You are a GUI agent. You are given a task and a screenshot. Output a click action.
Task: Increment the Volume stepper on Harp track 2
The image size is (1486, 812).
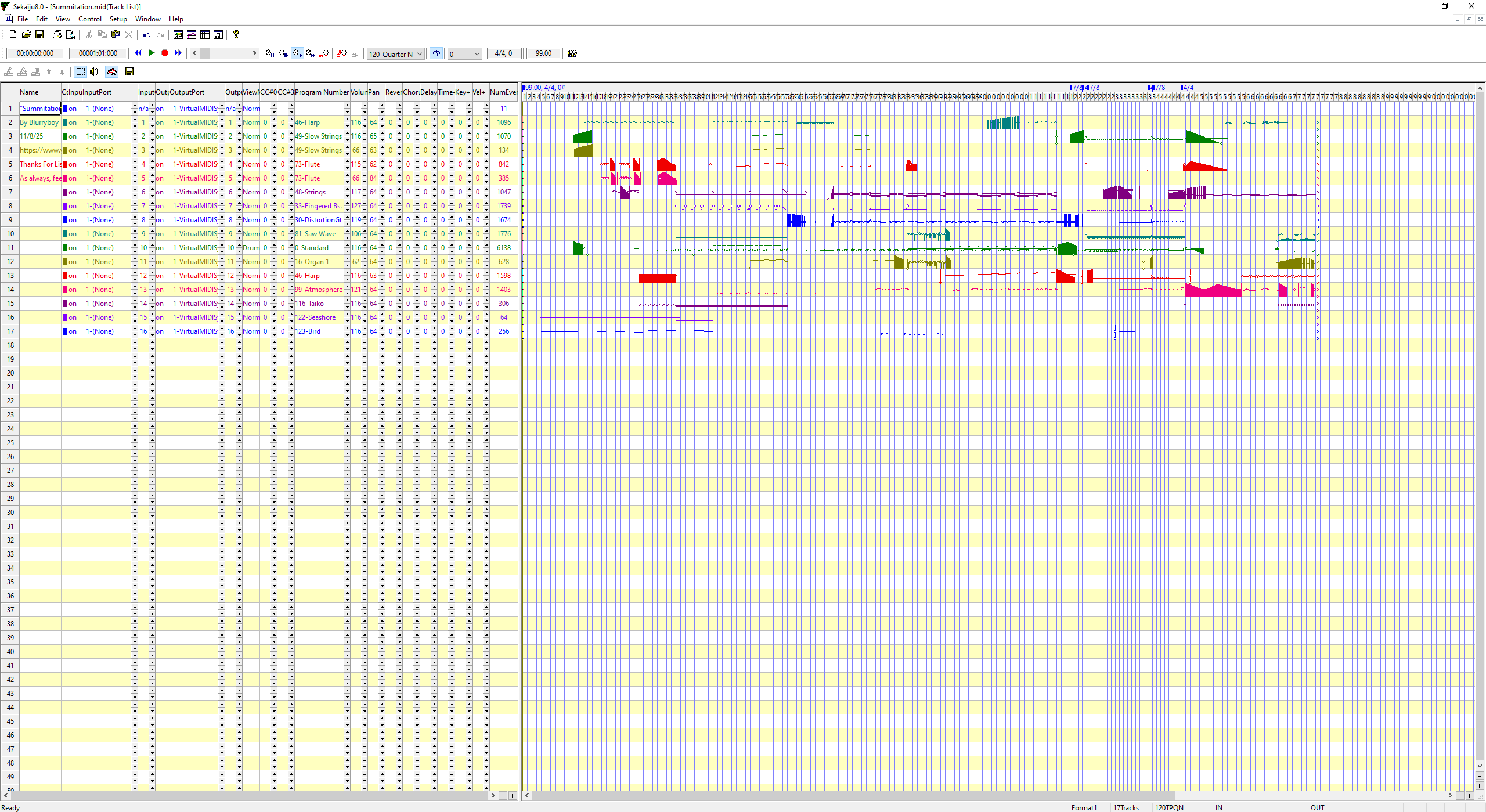[365, 120]
